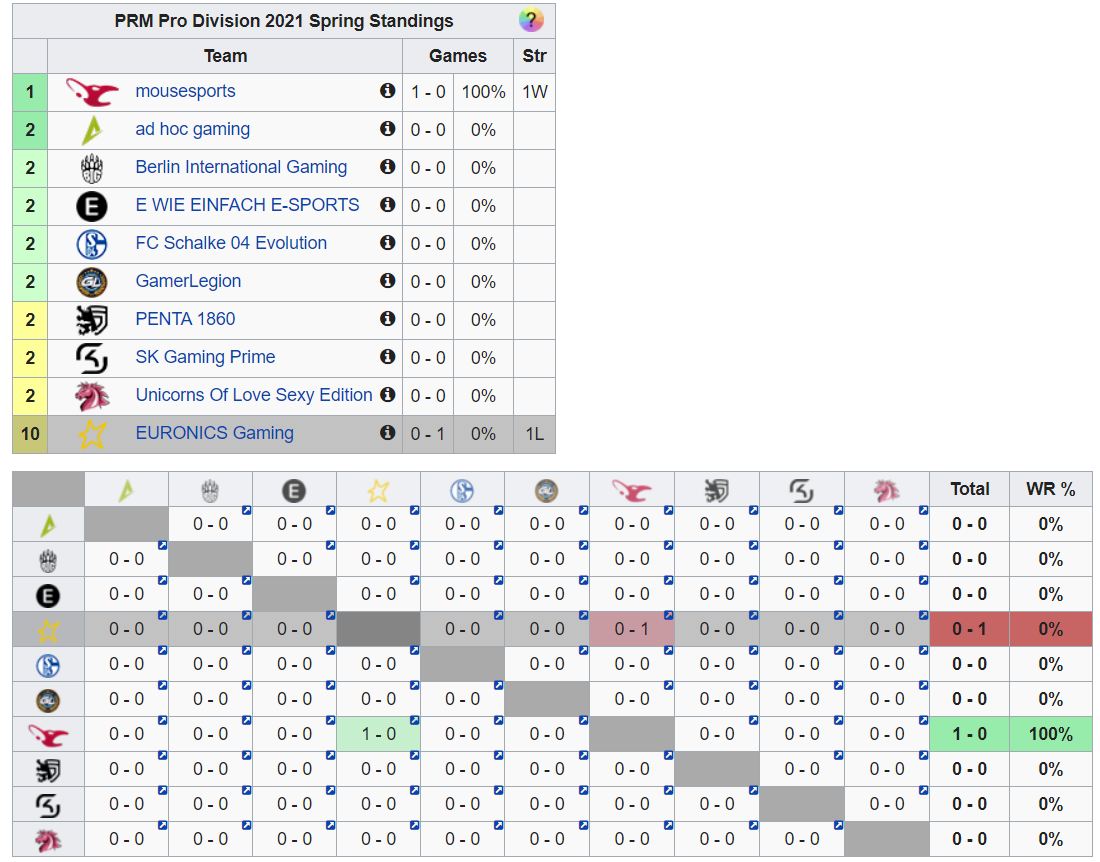The width and height of the screenshot is (1100, 862).
Task: Open Berlin International Gaming team page
Action: pos(241,167)
